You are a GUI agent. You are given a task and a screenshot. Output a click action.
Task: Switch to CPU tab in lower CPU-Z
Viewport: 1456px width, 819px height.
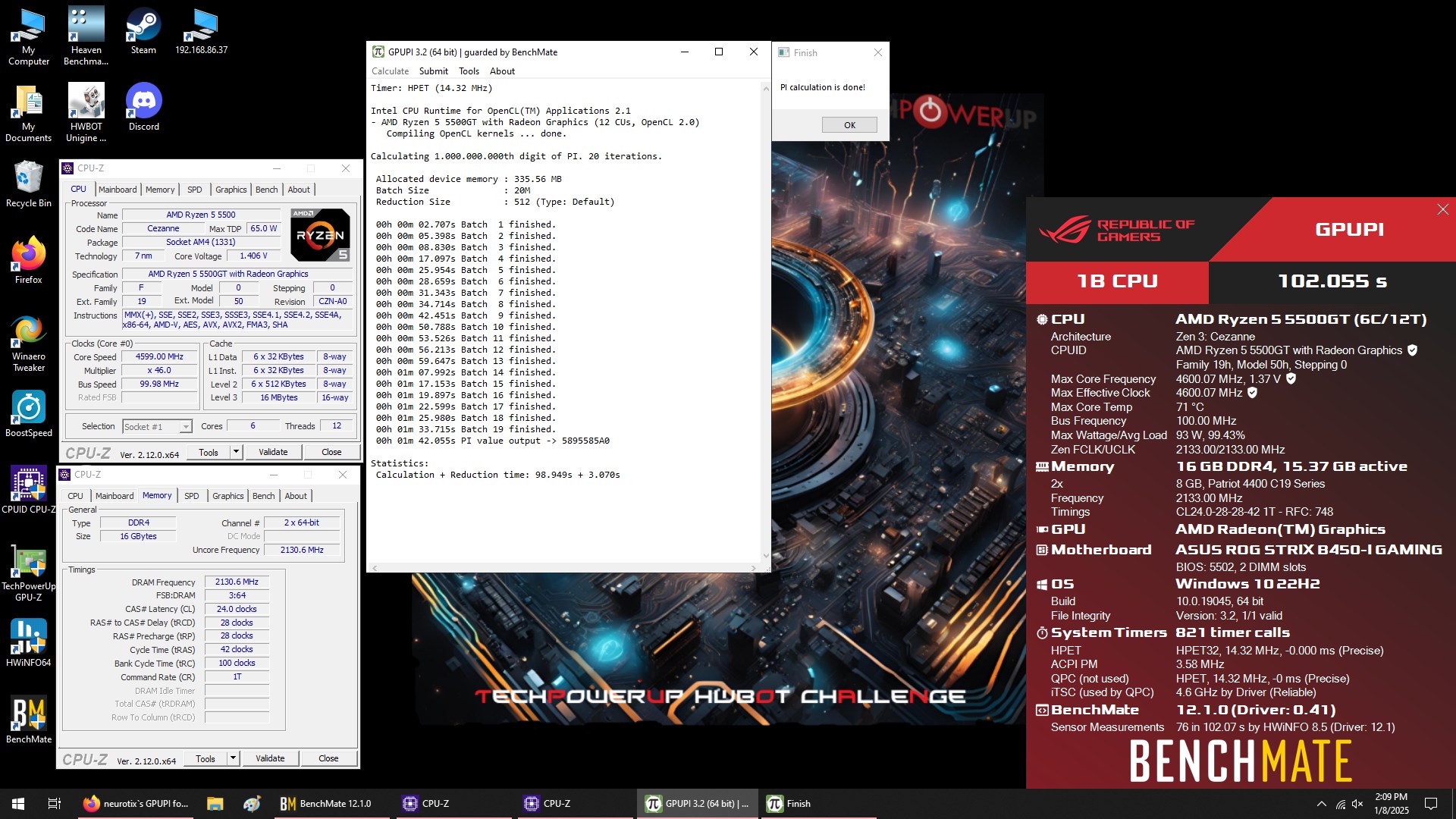pos(75,496)
